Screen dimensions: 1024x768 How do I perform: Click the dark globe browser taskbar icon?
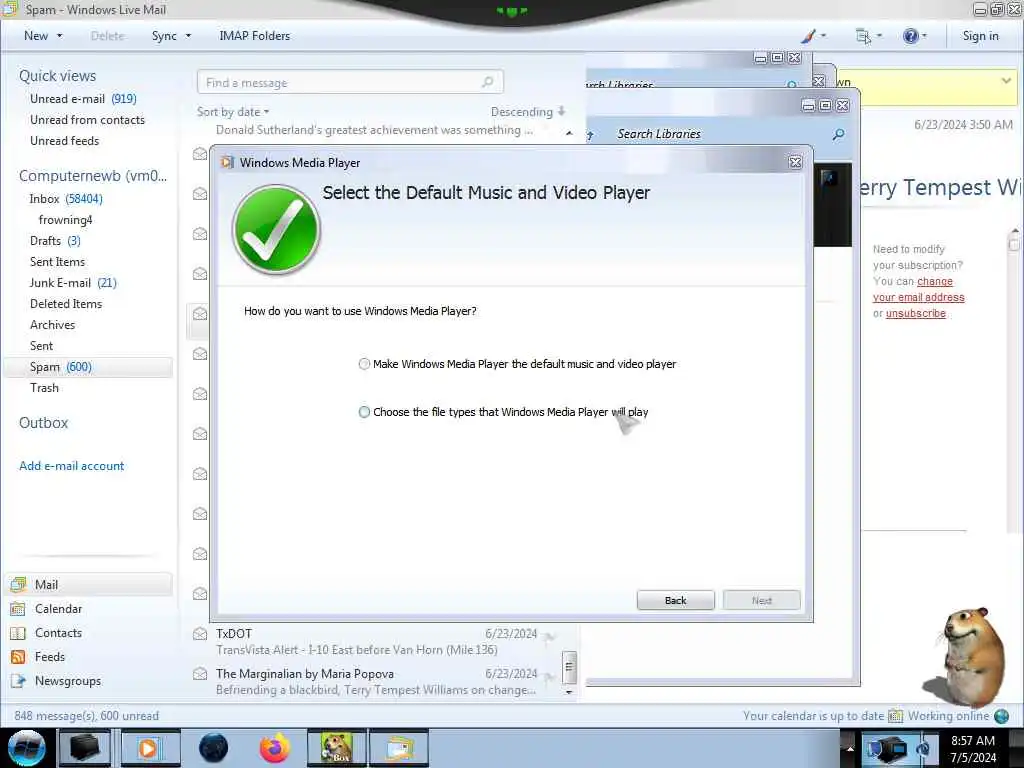point(213,748)
